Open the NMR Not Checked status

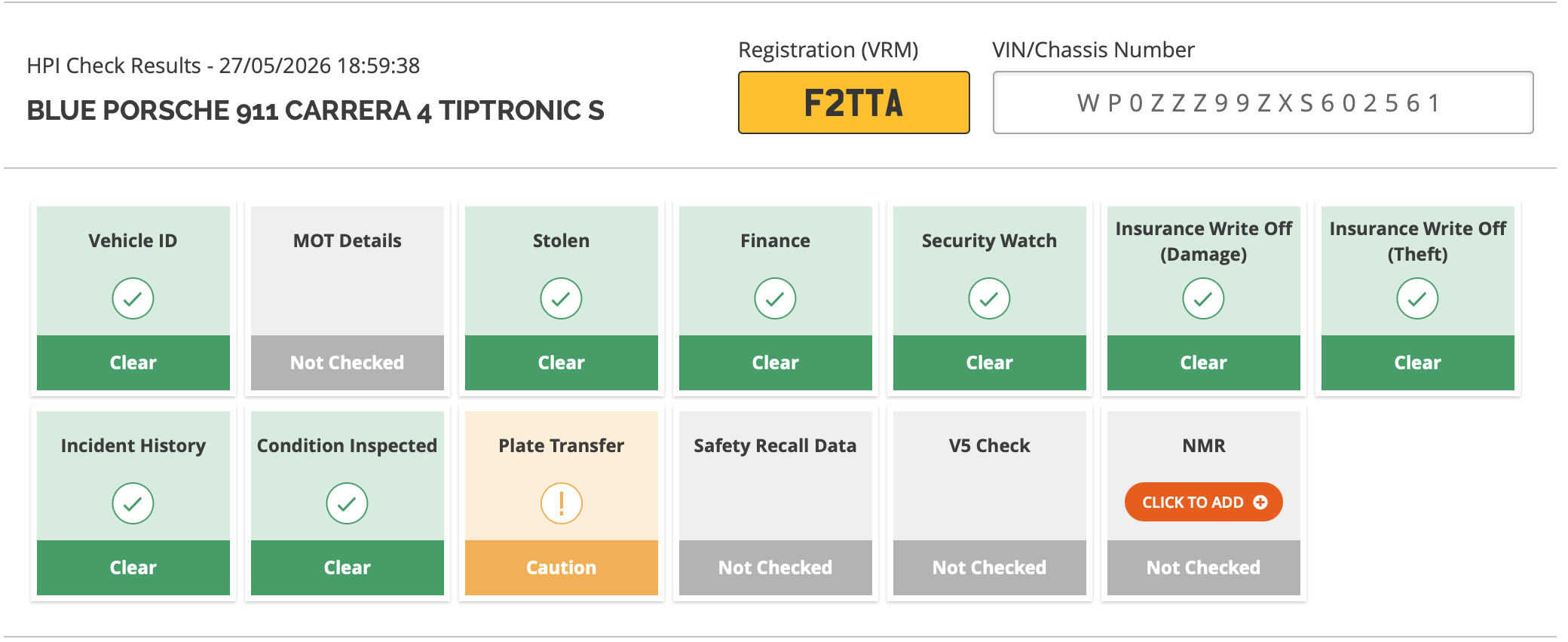[1204, 567]
